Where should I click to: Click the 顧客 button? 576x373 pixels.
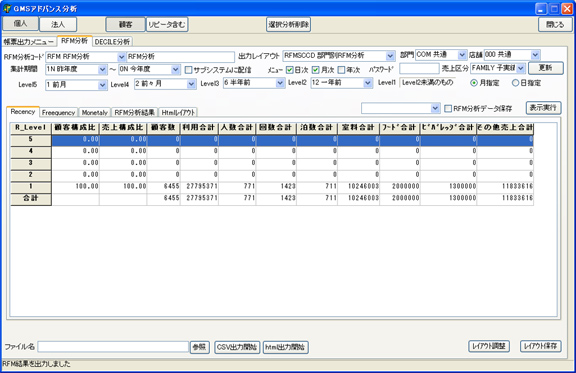125,25
